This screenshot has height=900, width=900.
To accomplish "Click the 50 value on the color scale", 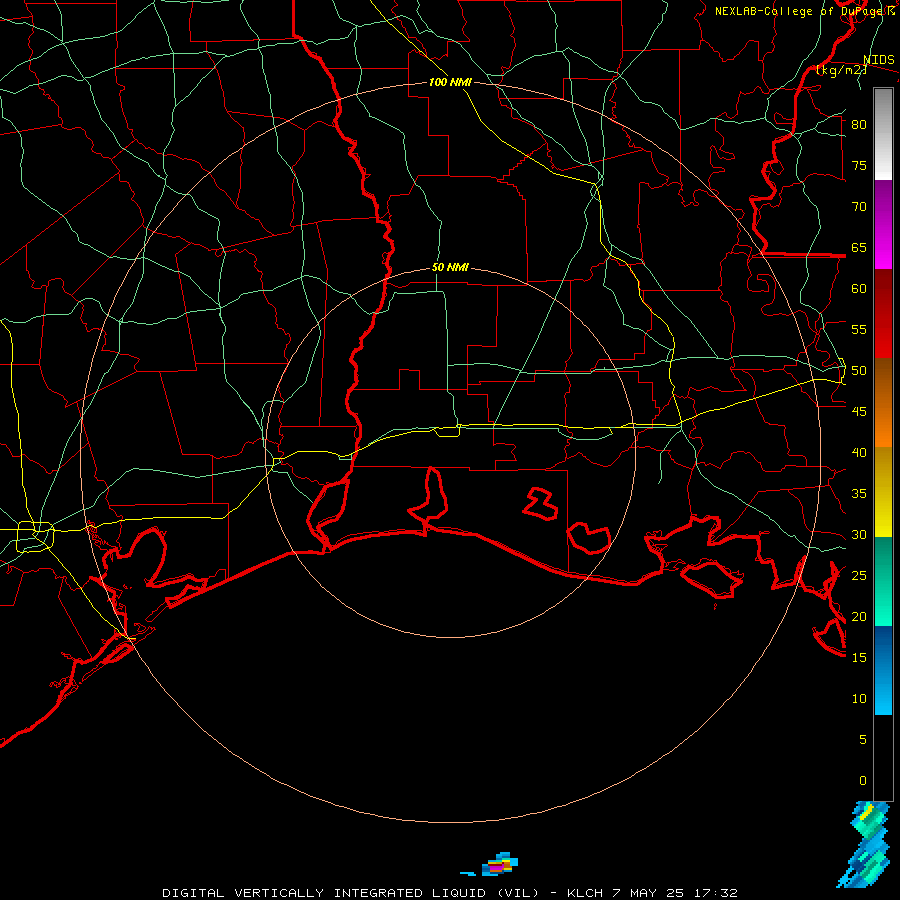I will (x=859, y=371).
